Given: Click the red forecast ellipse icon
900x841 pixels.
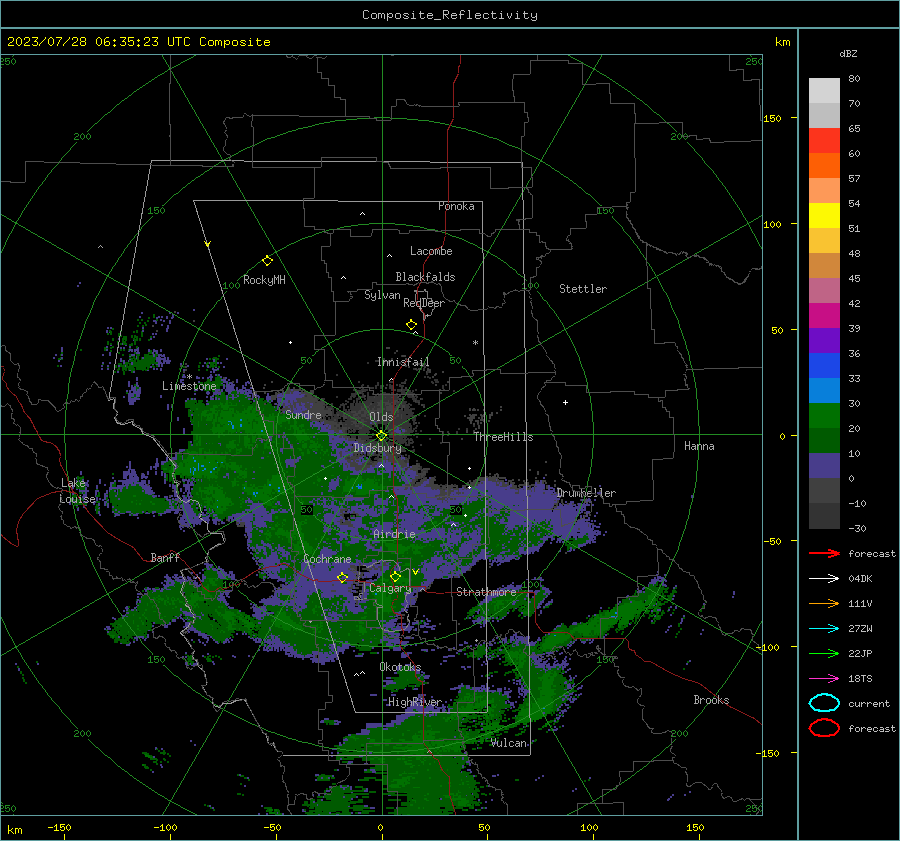Looking at the screenshot, I should point(824,728).
